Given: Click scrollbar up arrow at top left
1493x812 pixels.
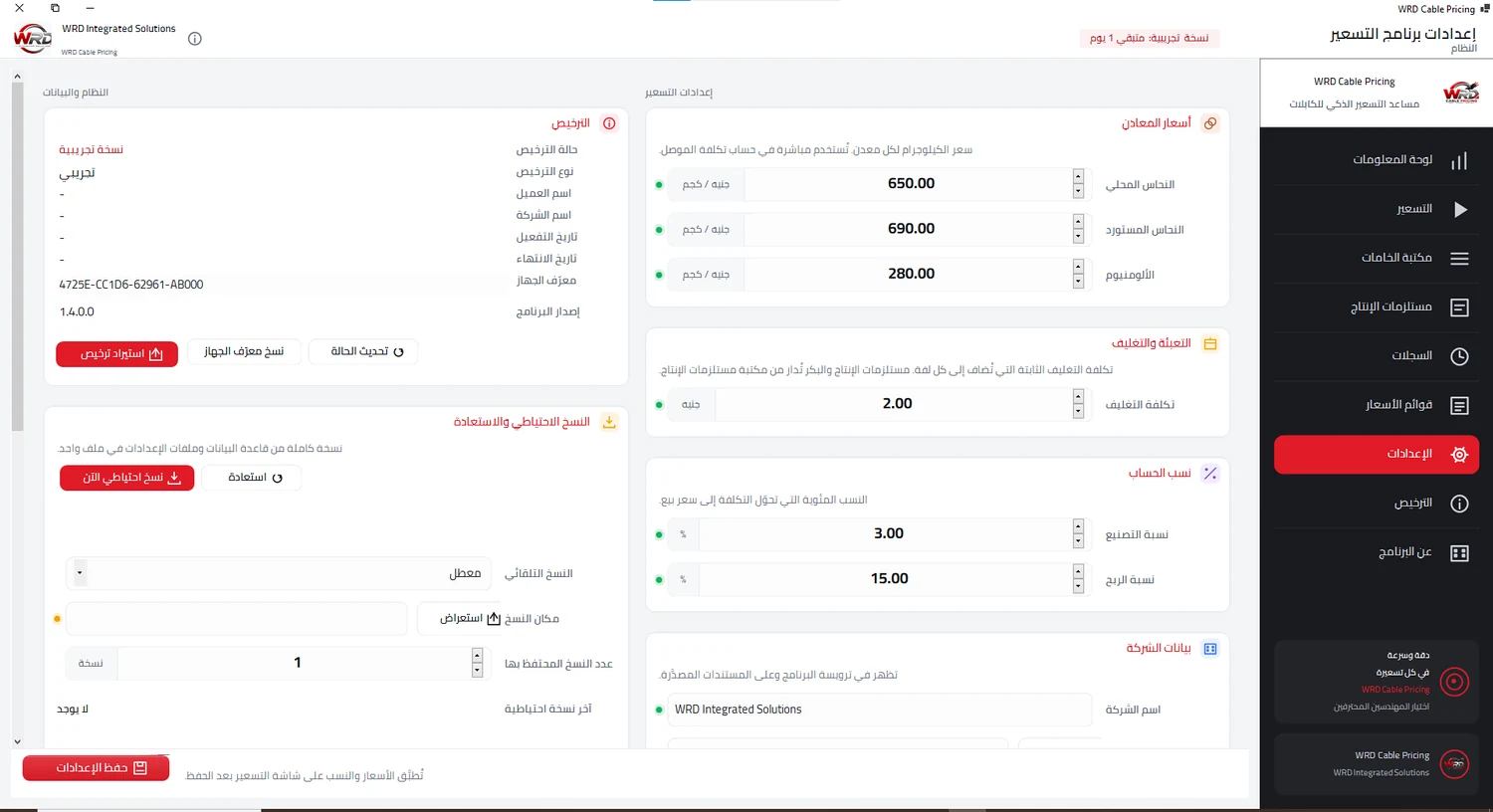Looking at the screenshot, I should (x=17, y=76).
